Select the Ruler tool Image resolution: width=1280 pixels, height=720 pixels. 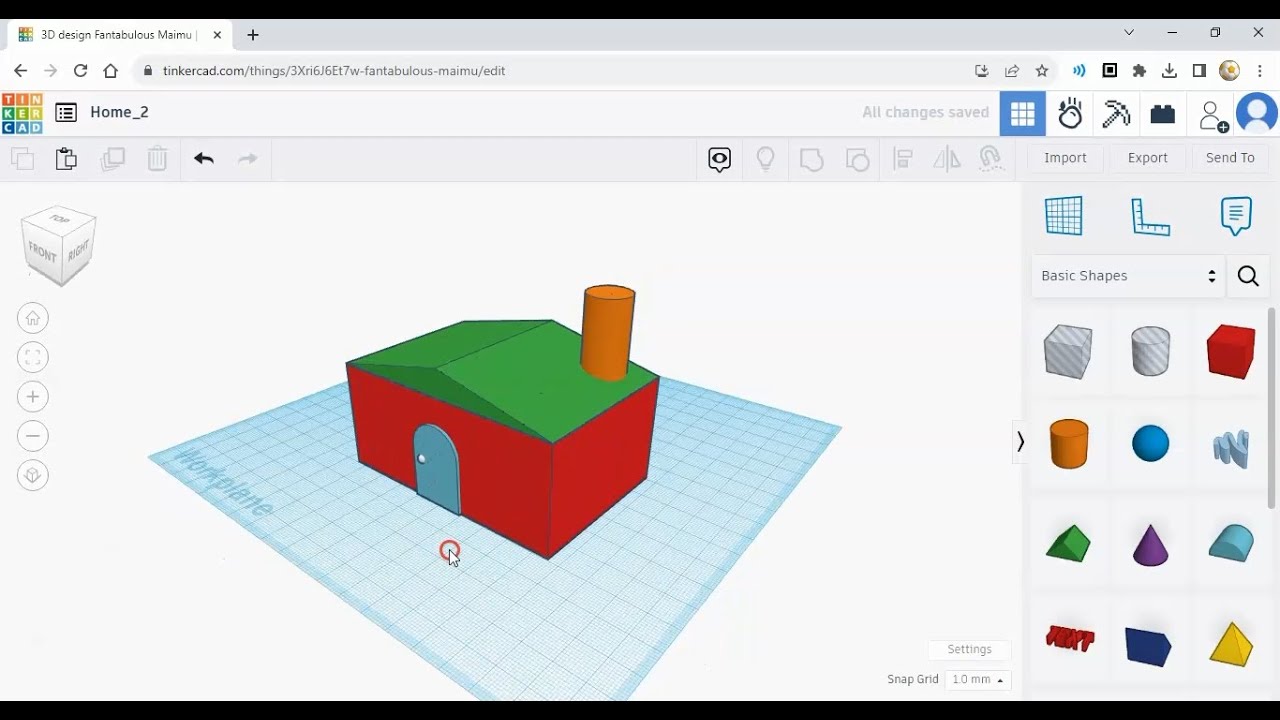click(x=1150, y=216)
